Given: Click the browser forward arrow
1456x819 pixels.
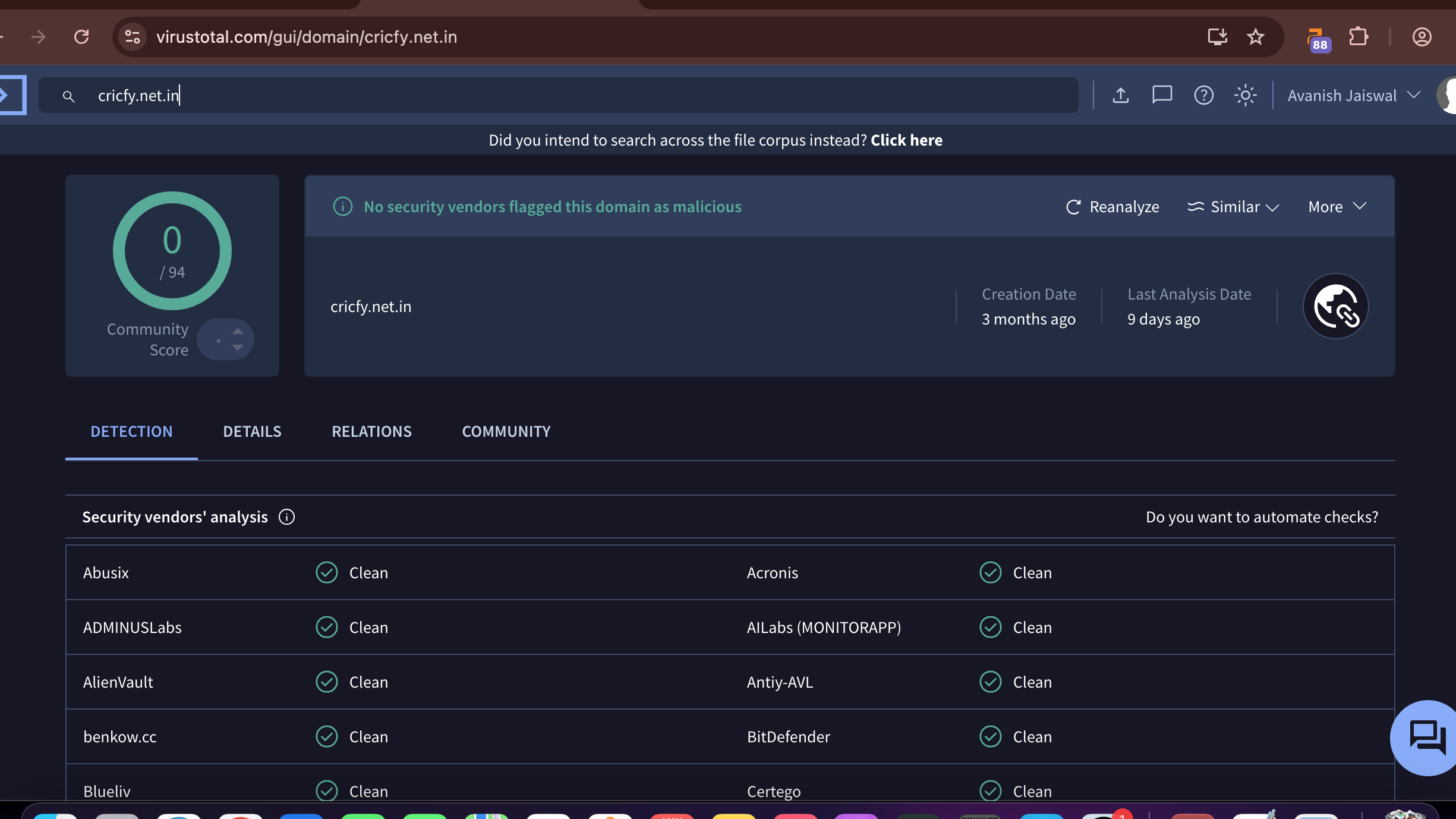Looking at the screenshot, I should (x=39, y=37).
